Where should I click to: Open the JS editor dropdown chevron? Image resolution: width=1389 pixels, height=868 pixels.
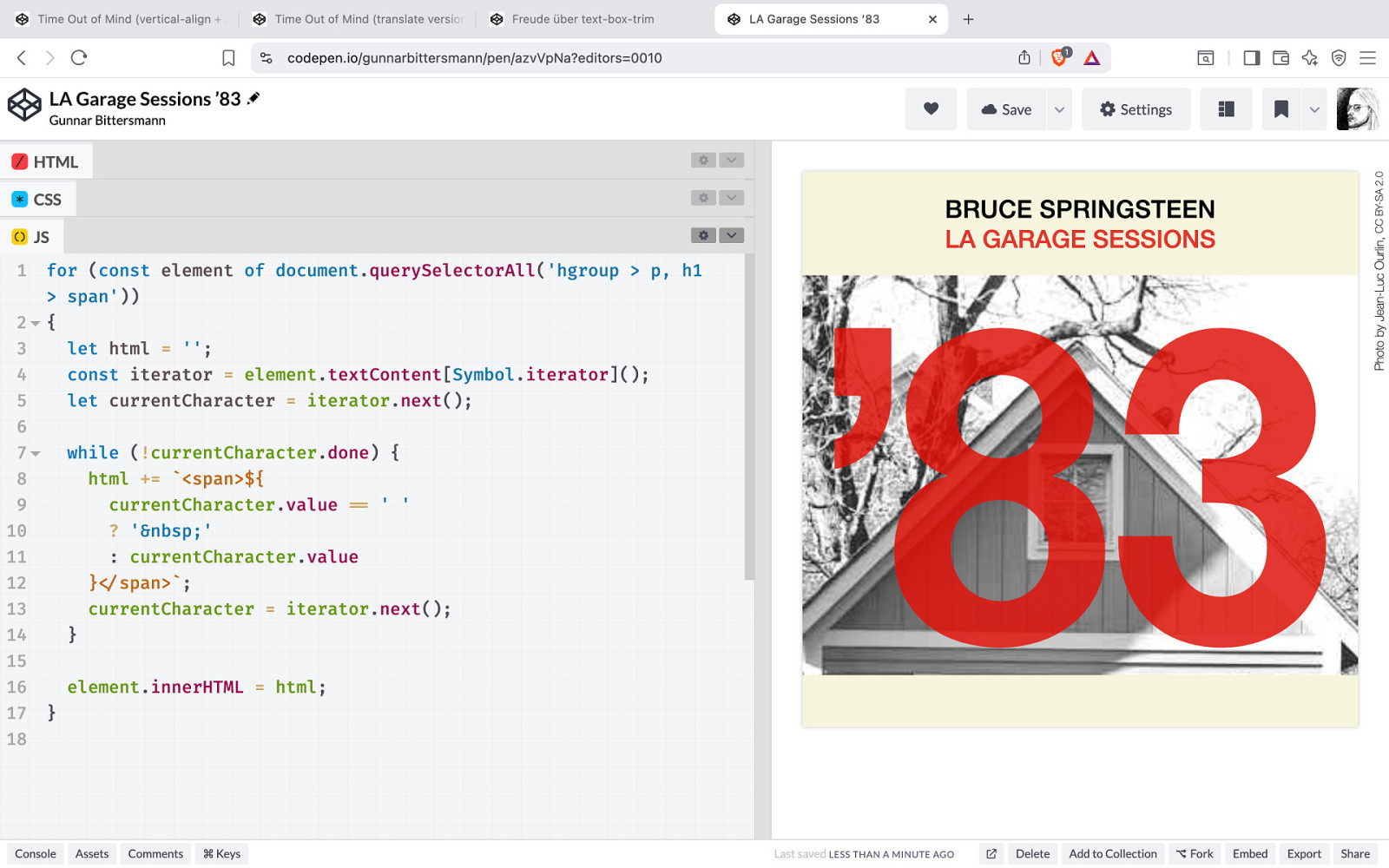tap(732, 235)
